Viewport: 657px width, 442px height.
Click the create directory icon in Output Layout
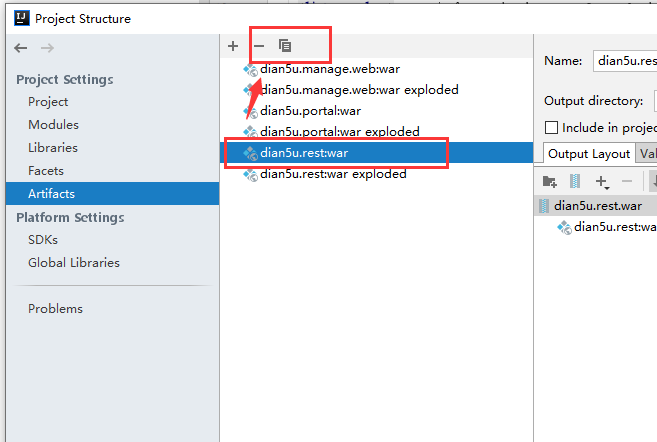(x=549, y=181)
